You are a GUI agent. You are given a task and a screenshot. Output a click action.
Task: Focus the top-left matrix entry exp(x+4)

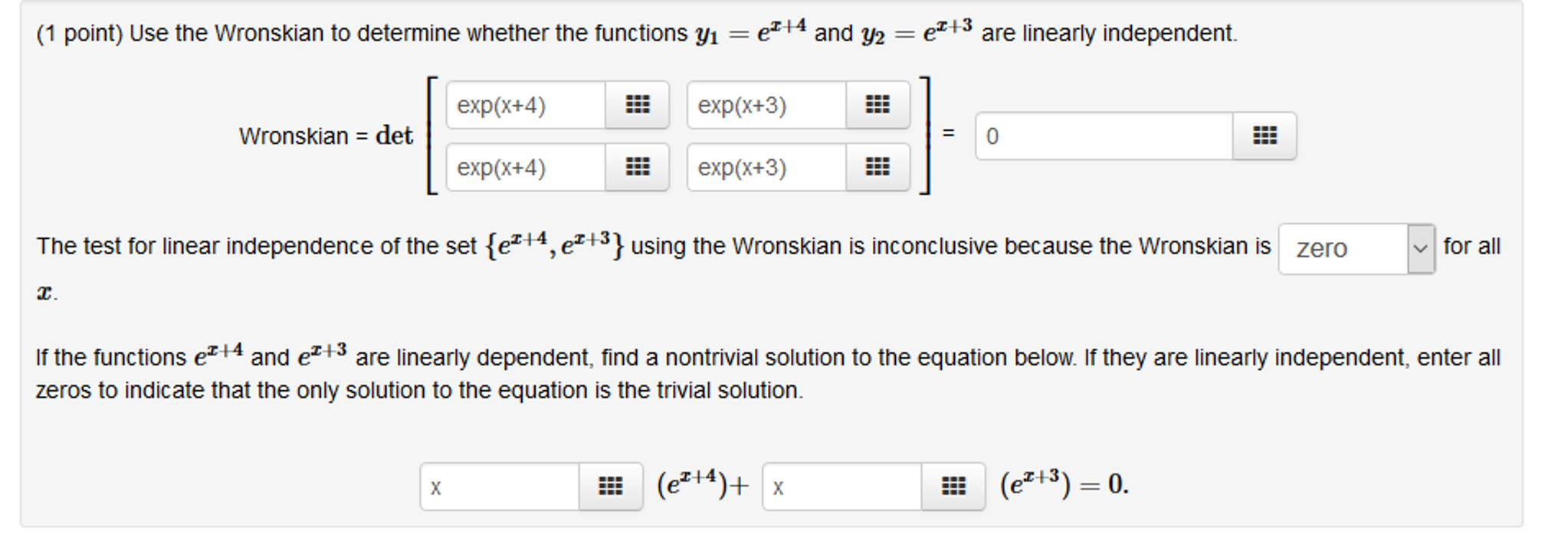click(521, 105)
